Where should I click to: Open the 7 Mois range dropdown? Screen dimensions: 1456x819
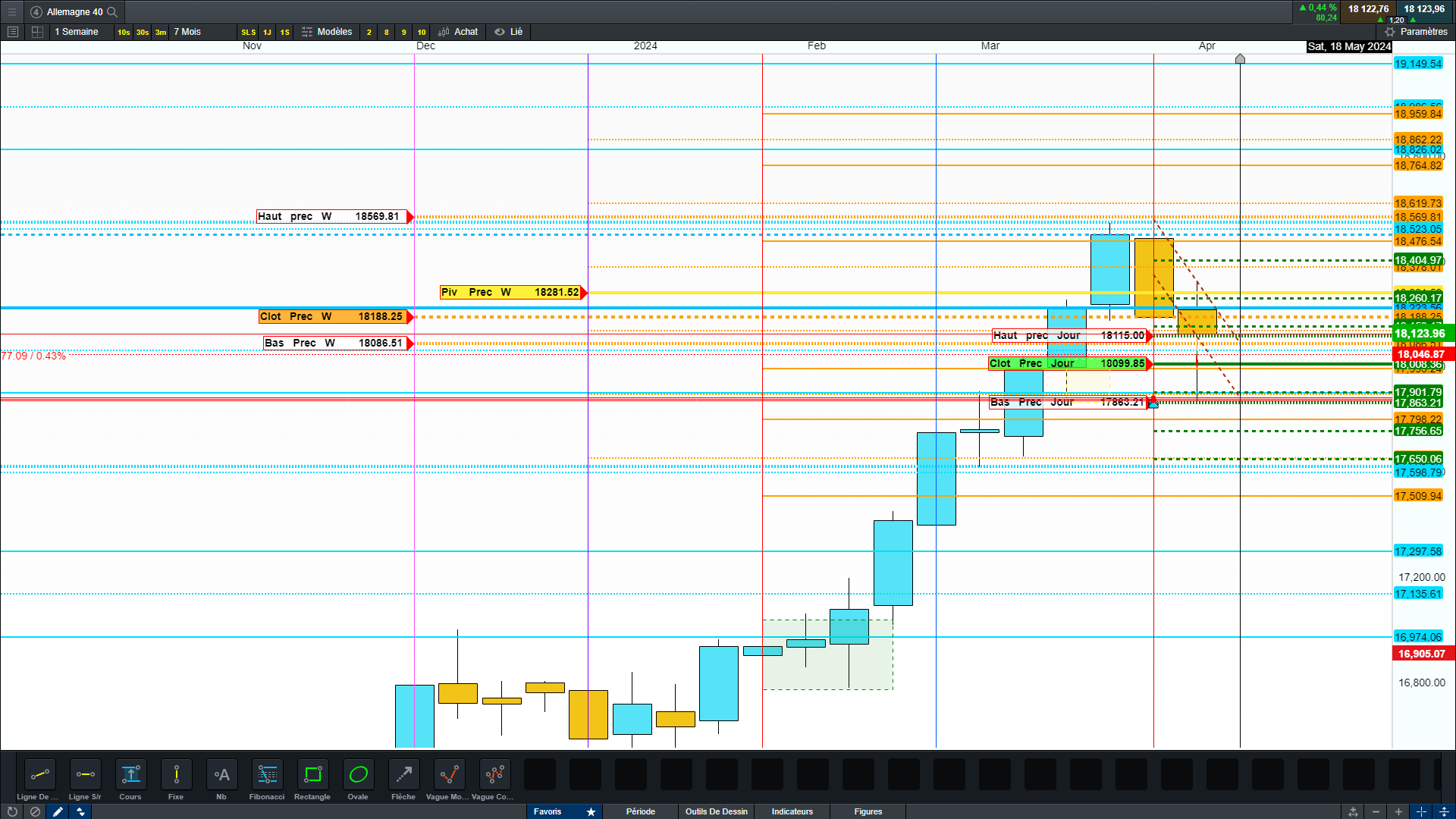[x=187, y=32]
